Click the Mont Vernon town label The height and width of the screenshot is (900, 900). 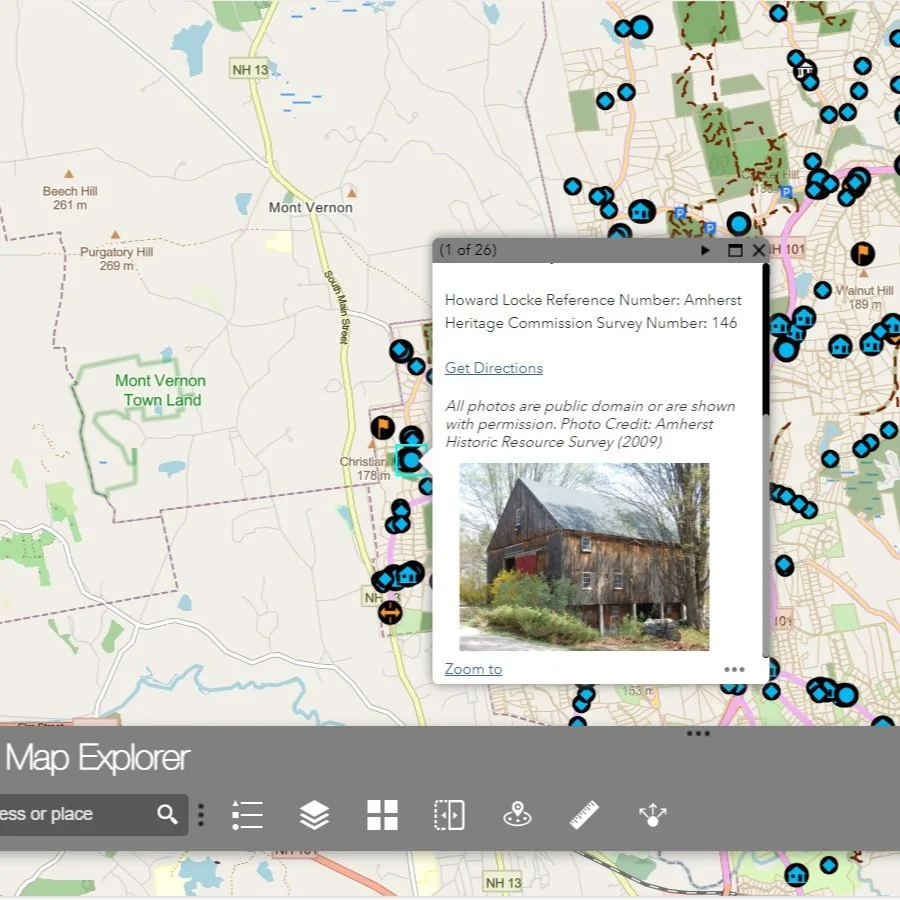click(311, 207)
